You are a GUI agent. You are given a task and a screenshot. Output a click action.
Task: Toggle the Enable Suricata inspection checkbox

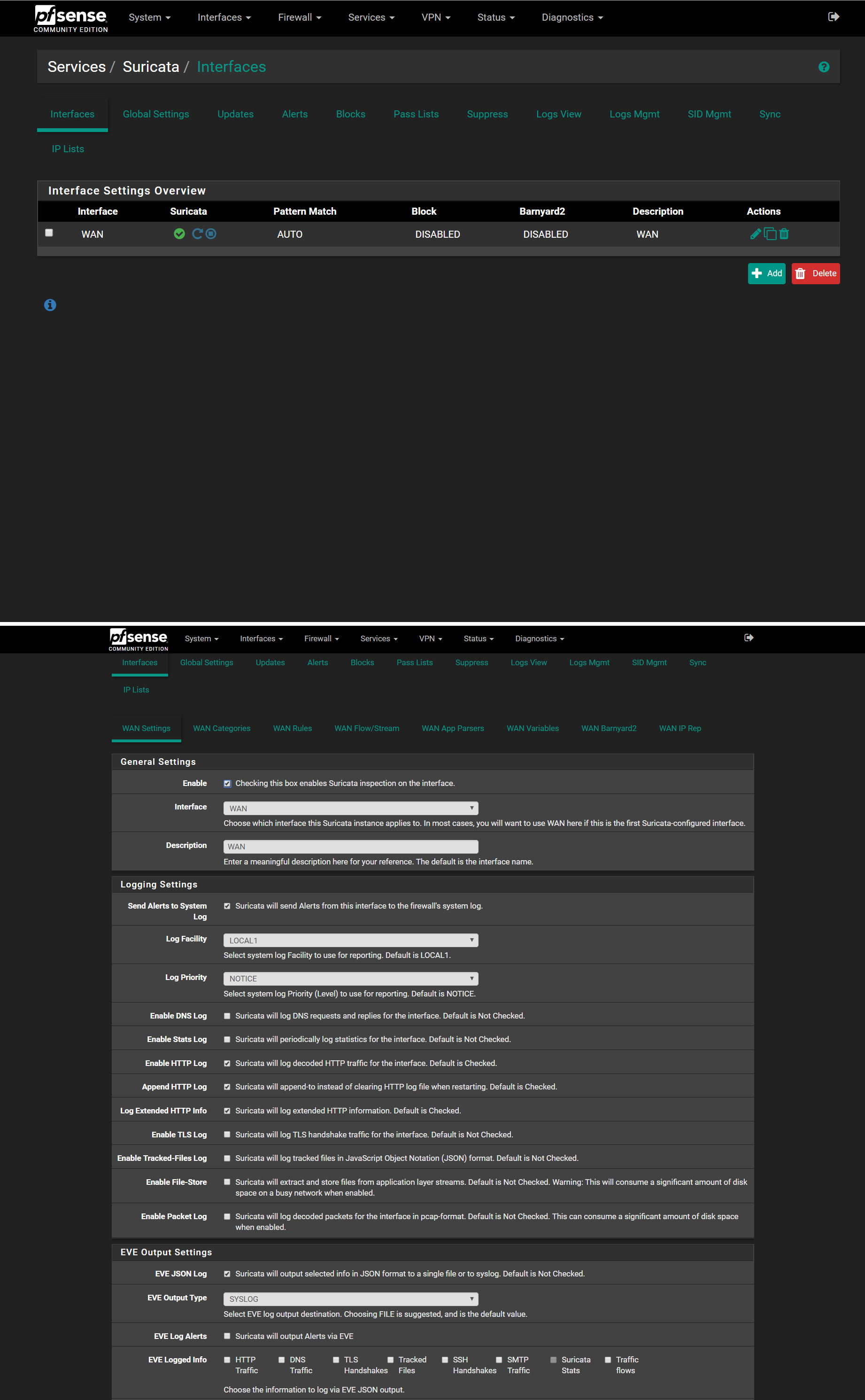pos(227,784)
